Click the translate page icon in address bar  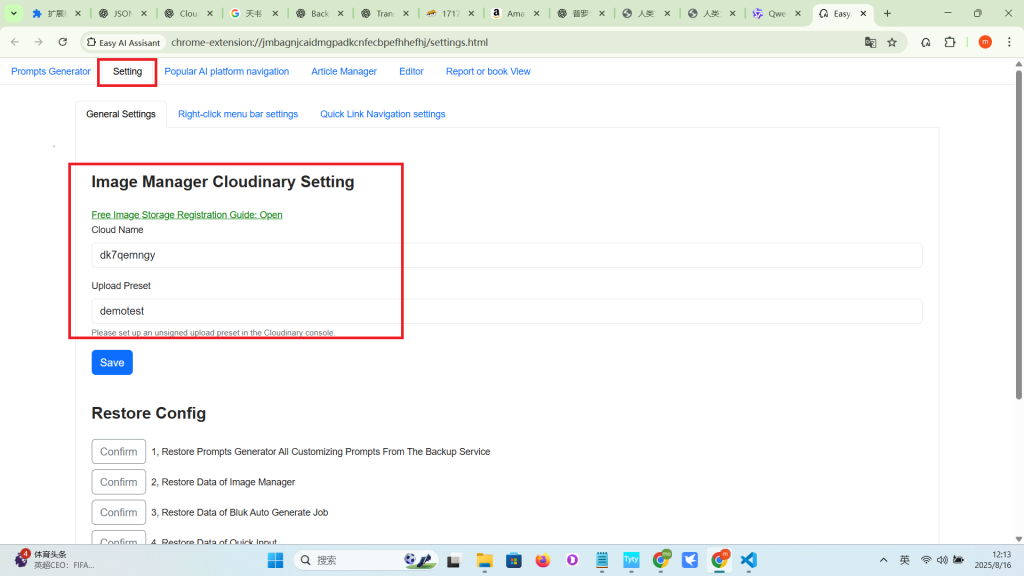(x=870, y=42)
